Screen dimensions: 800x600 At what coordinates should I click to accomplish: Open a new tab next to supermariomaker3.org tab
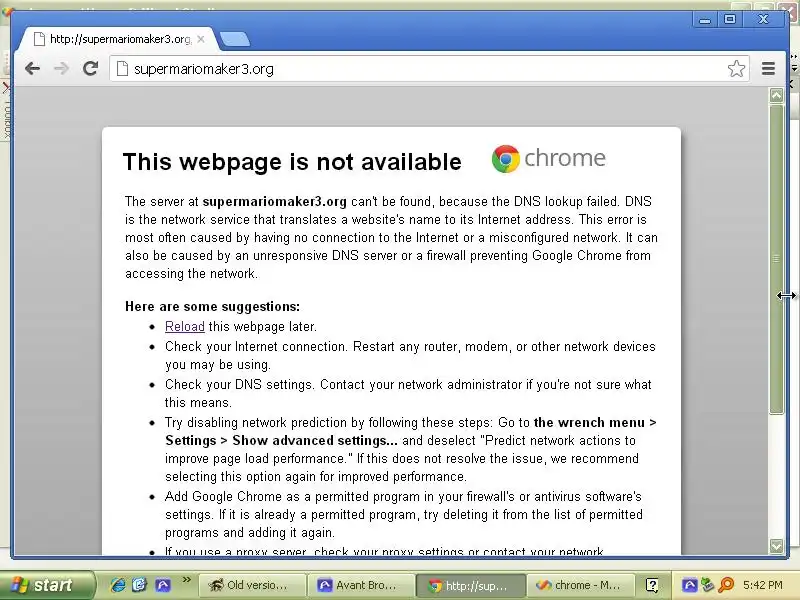(x=235, y=39)
